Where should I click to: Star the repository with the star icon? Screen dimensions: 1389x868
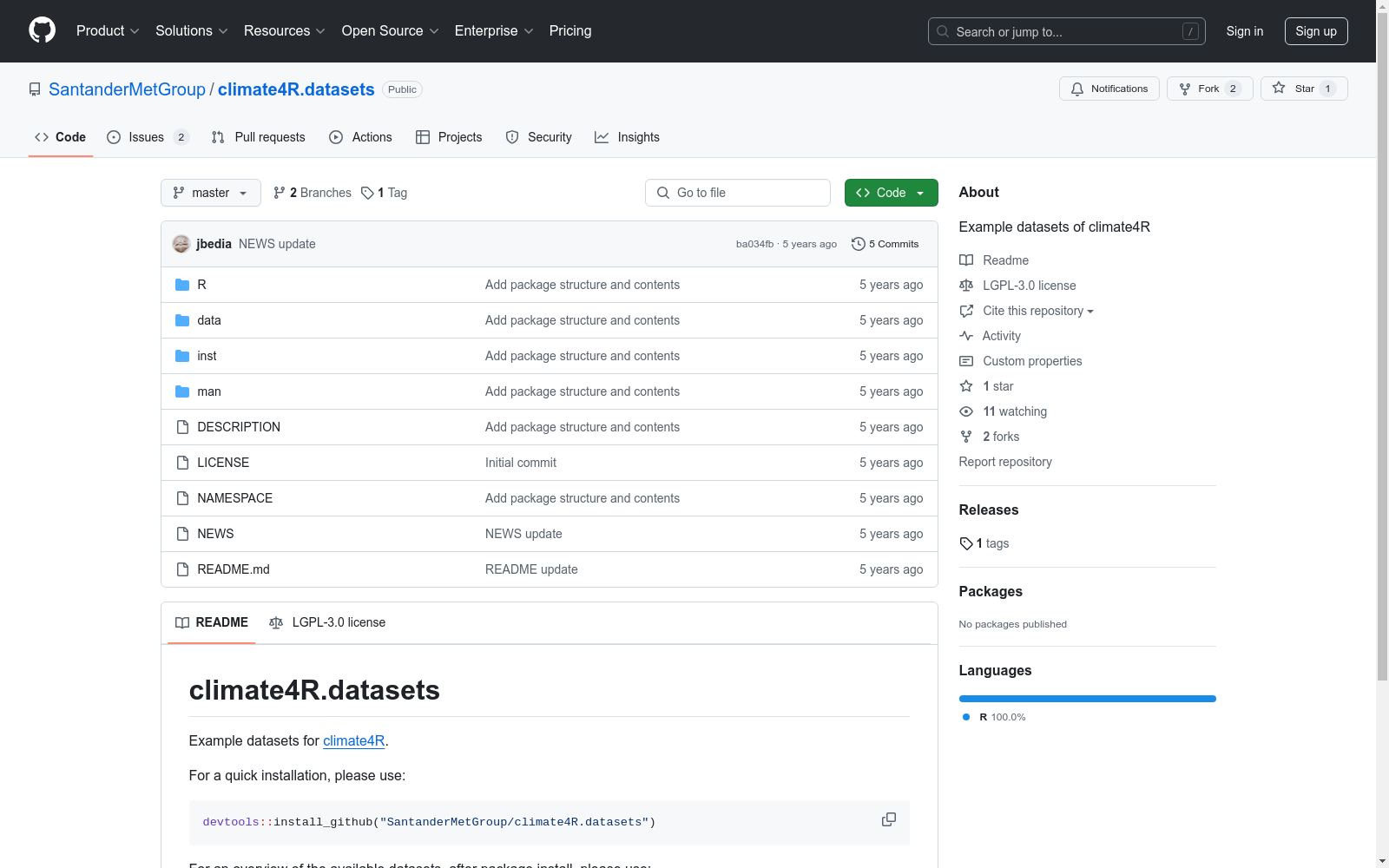[1279, 88]
